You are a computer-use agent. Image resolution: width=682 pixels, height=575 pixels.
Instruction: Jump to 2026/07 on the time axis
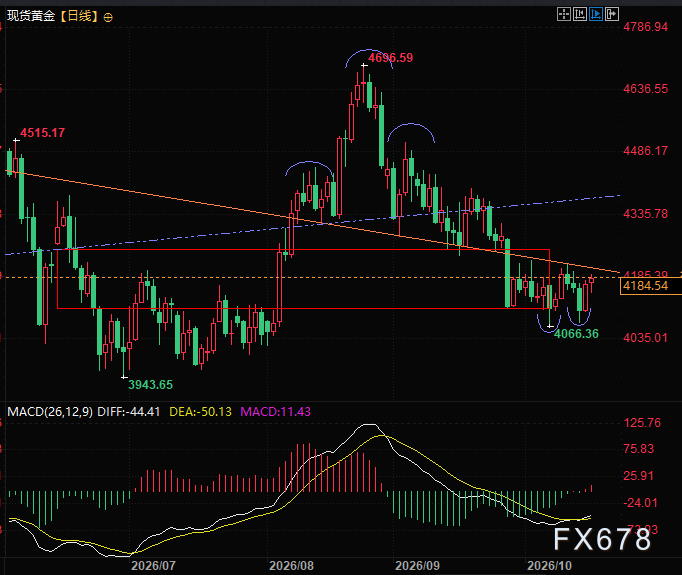click(153, 565)
